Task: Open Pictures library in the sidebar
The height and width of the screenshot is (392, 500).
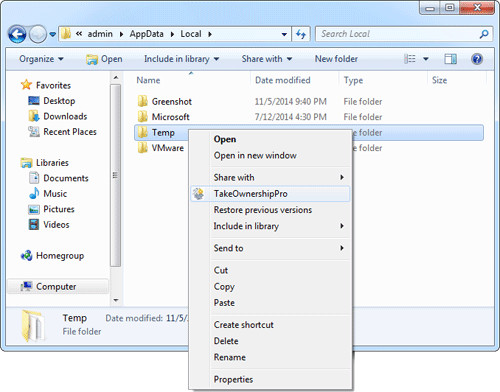Action: coord(52,209)
